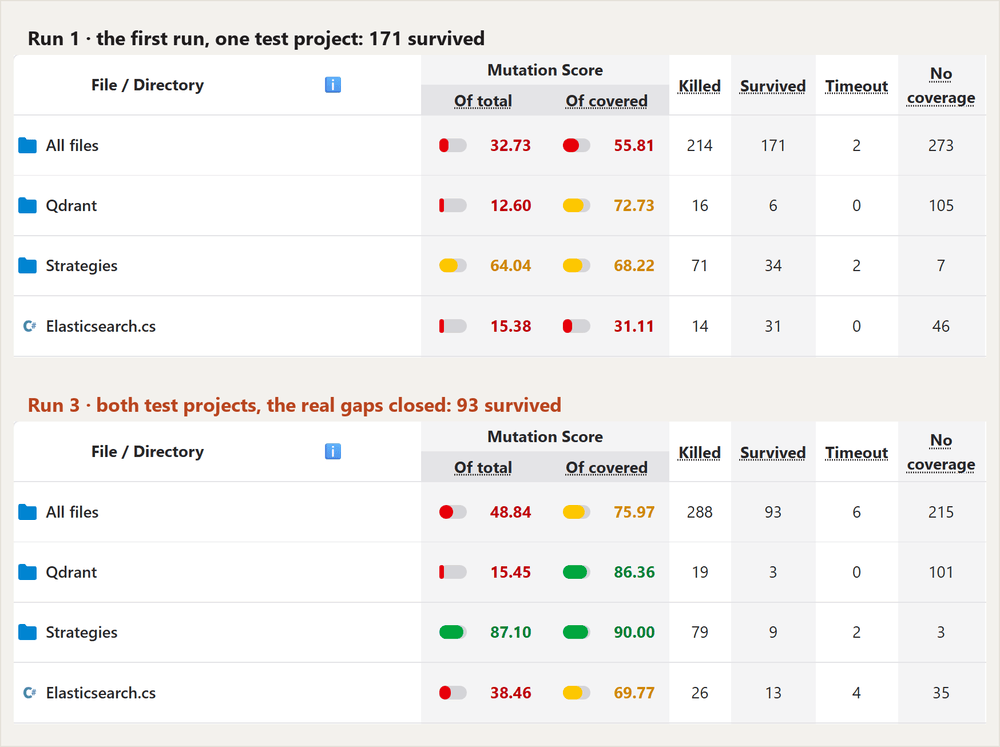The image size is (1000, 747).
Task: Click the File / Directory header in Run 1 table
Action: click(x=147, y=85)
